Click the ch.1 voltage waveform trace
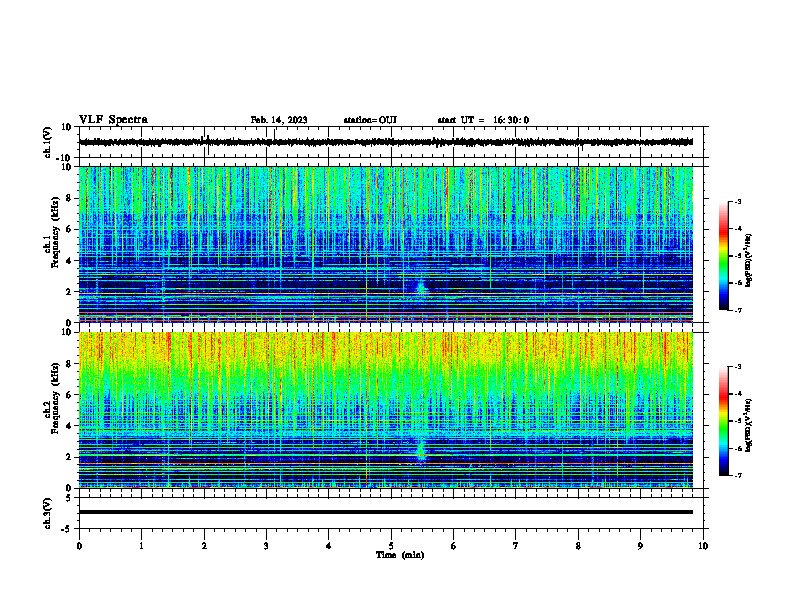The width and height of the screenshot is (792, 612). 386,142
